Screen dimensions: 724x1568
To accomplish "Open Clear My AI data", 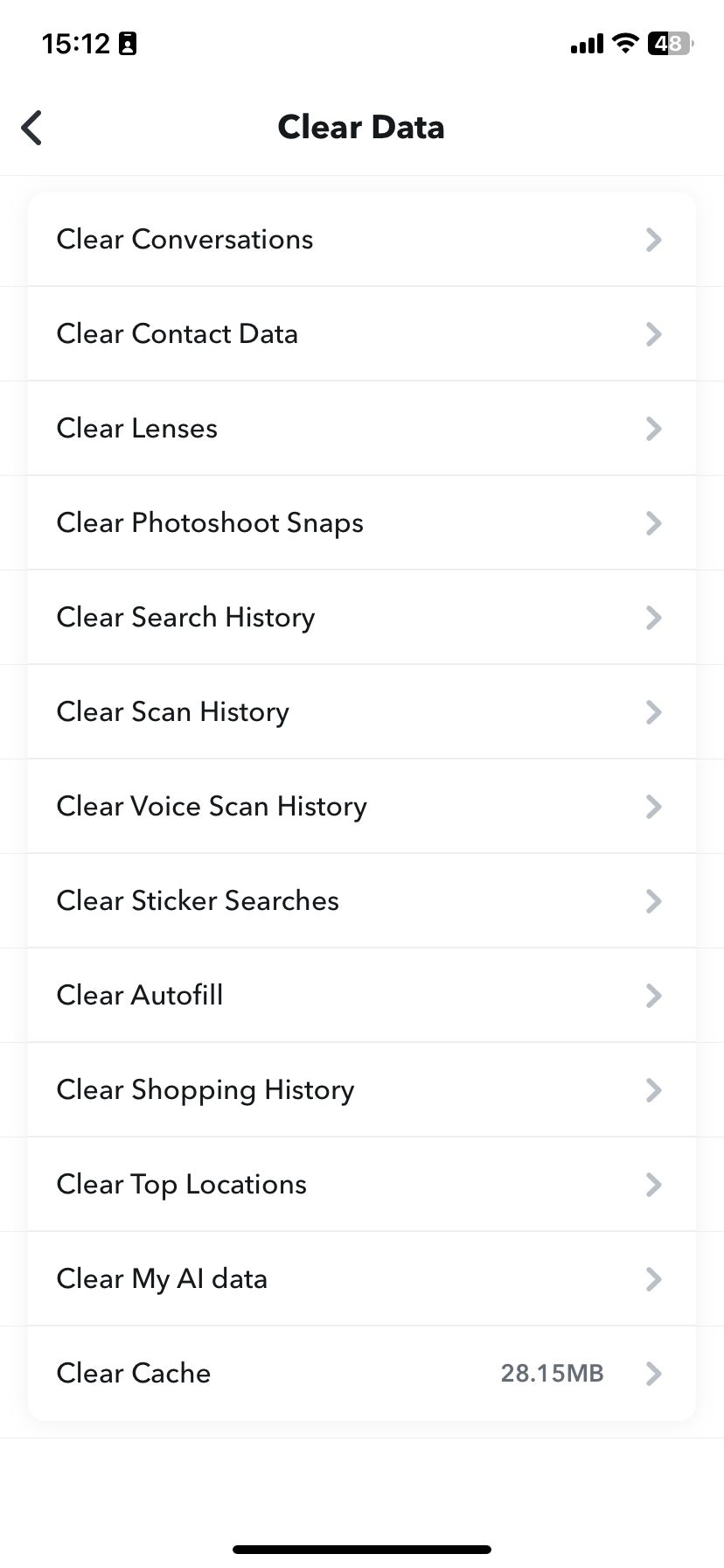I will pos(162,1279).
